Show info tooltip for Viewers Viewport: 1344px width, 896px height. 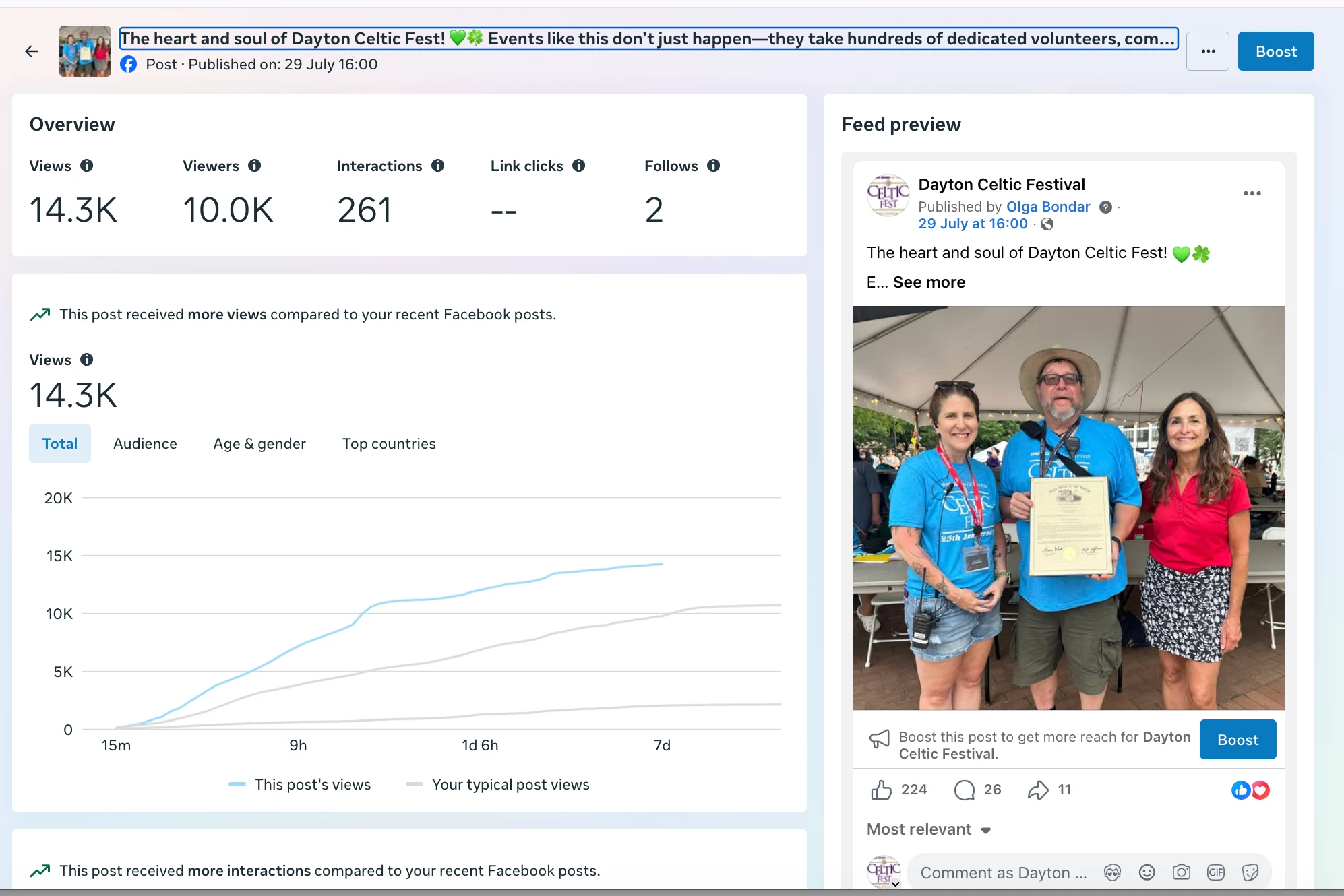254,166
